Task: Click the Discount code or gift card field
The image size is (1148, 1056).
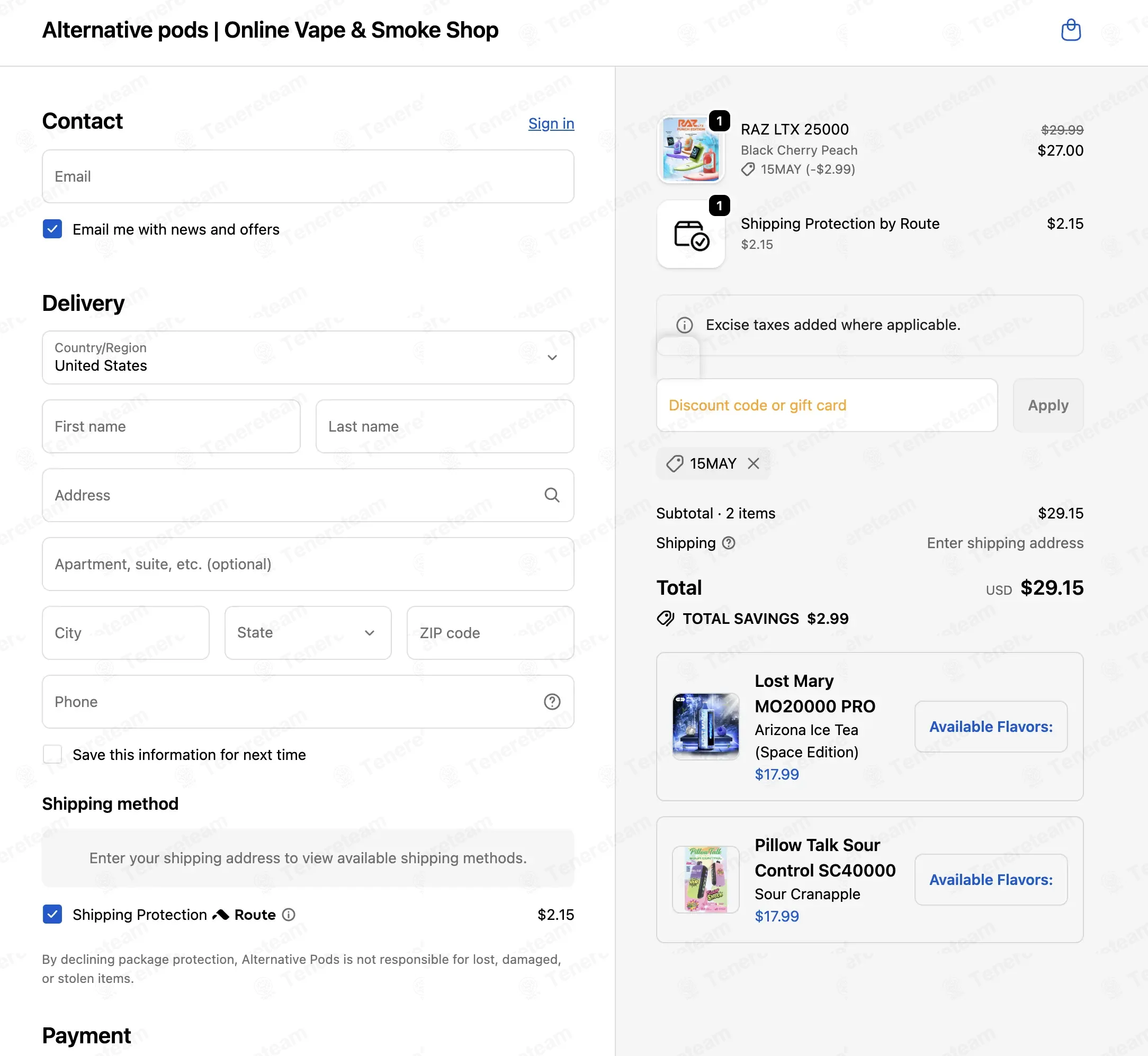Action: click(827, 405)
